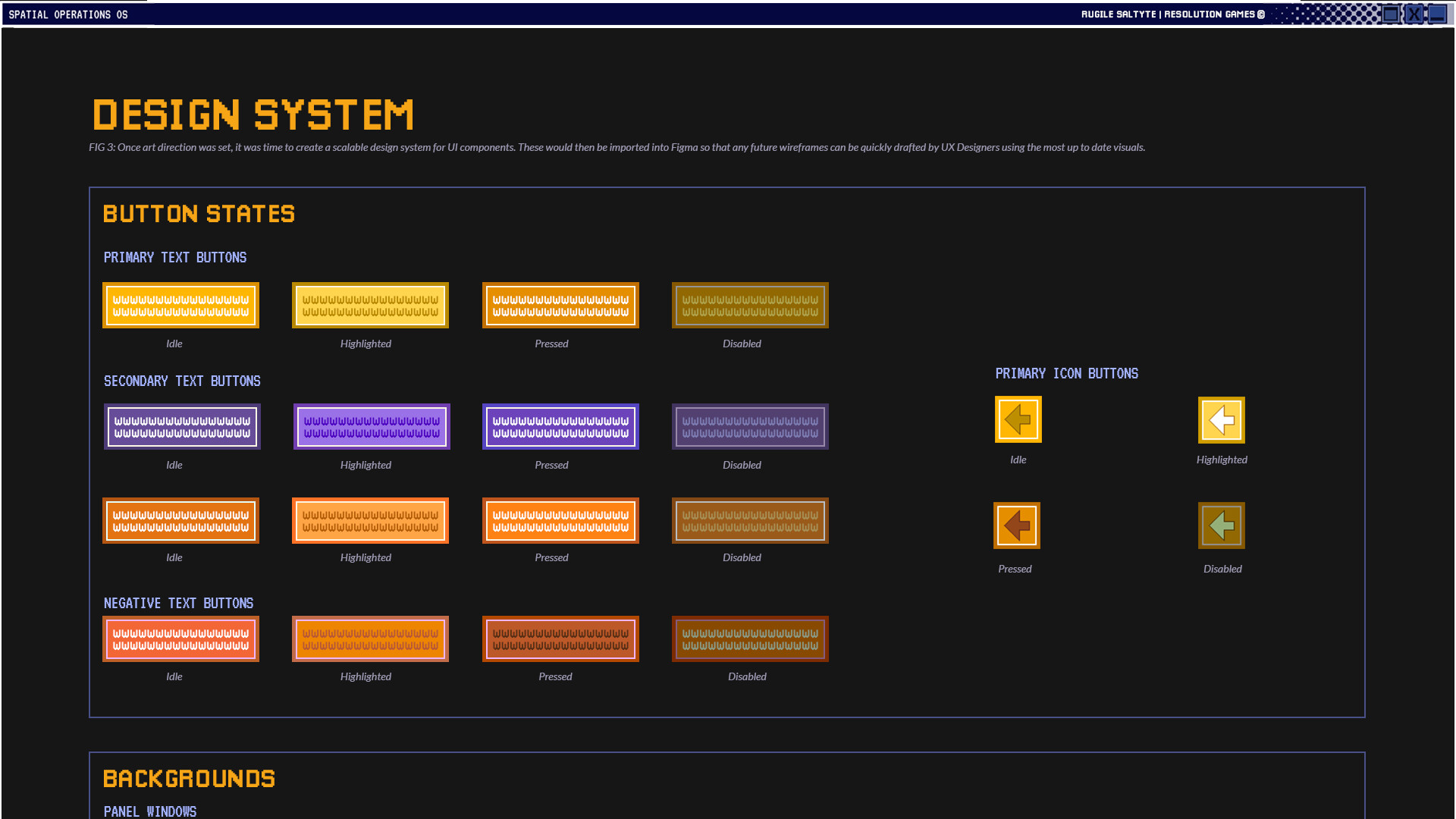Click the copyright icon beside Resolution Games
This screenshot has height=819, width=1456.
[x=1260, y=14]
